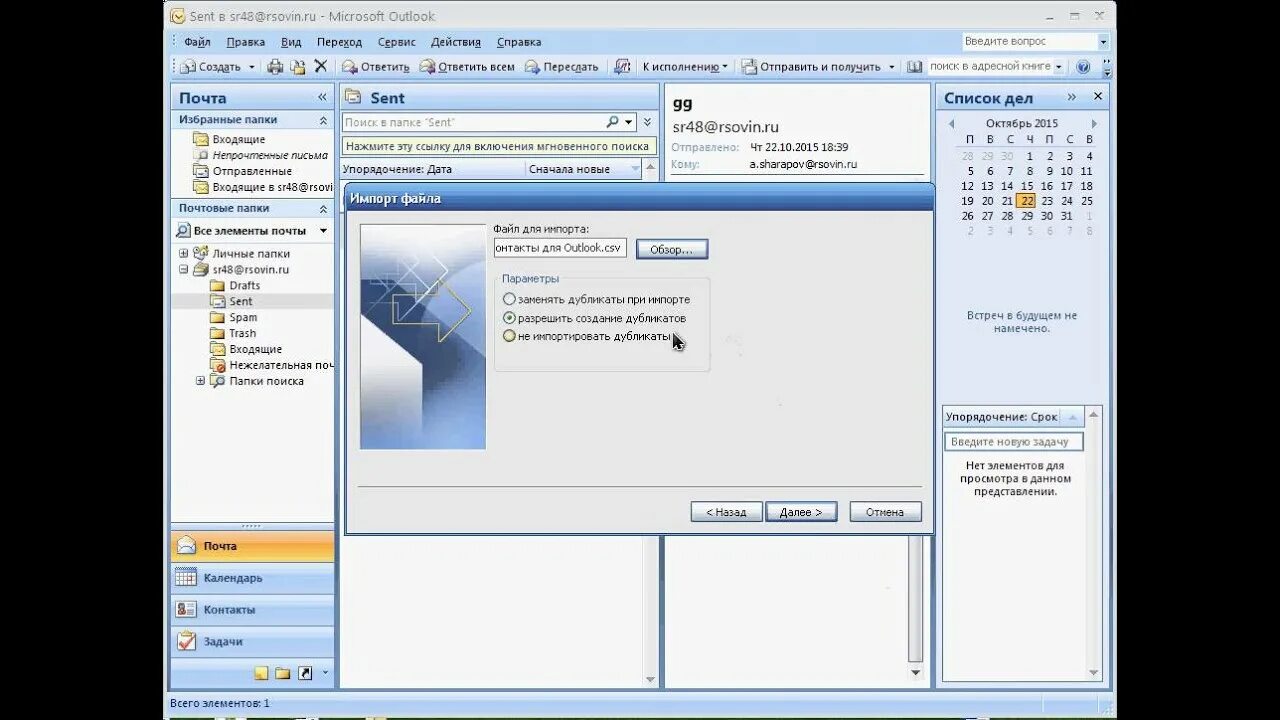Switch to Задачи navigation button
This screenshot has width=1280, height=720.
point(253,642)
